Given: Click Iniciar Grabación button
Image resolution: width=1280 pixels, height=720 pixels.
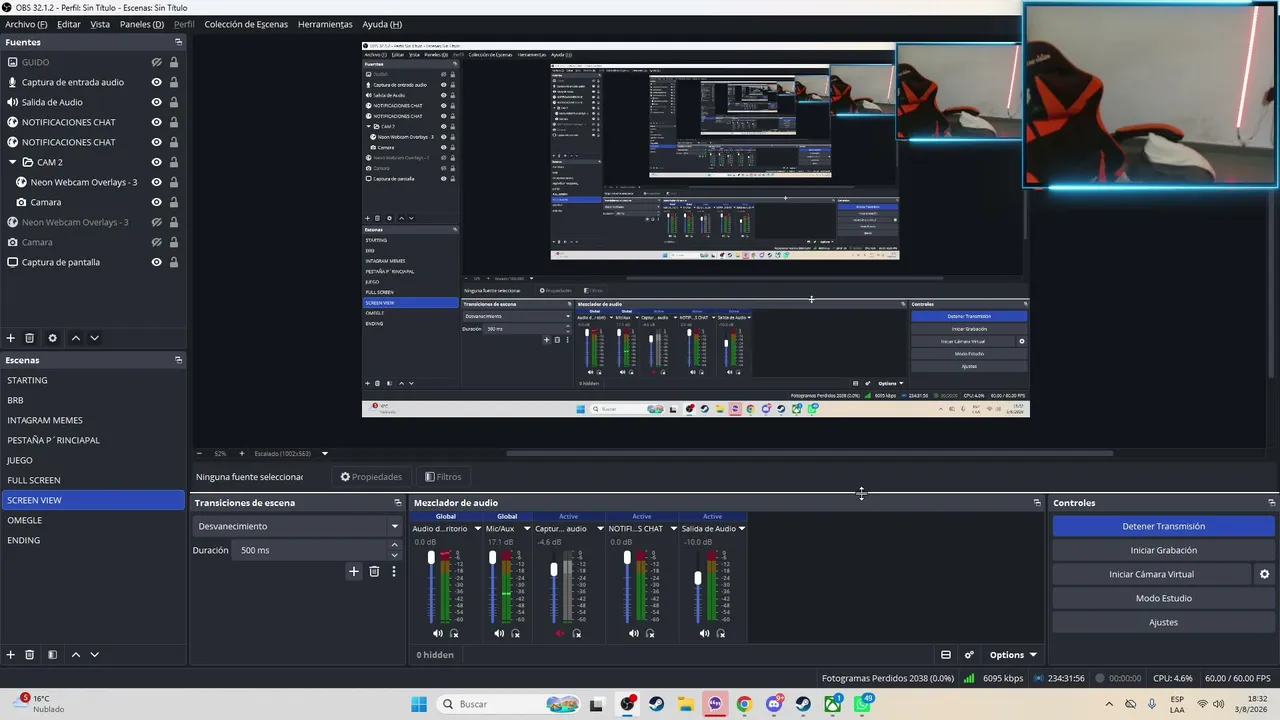Looking at the screenshot, I should 1163,550.
